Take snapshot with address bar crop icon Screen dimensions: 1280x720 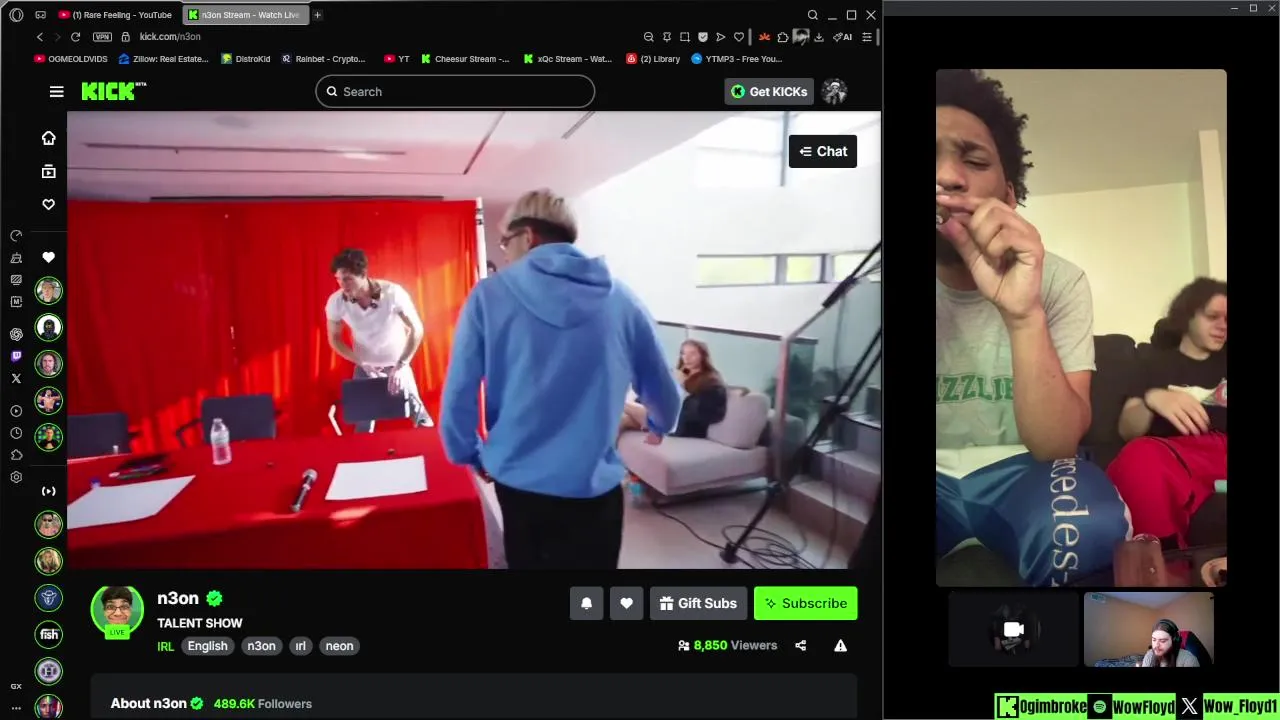tap(685, 37)
